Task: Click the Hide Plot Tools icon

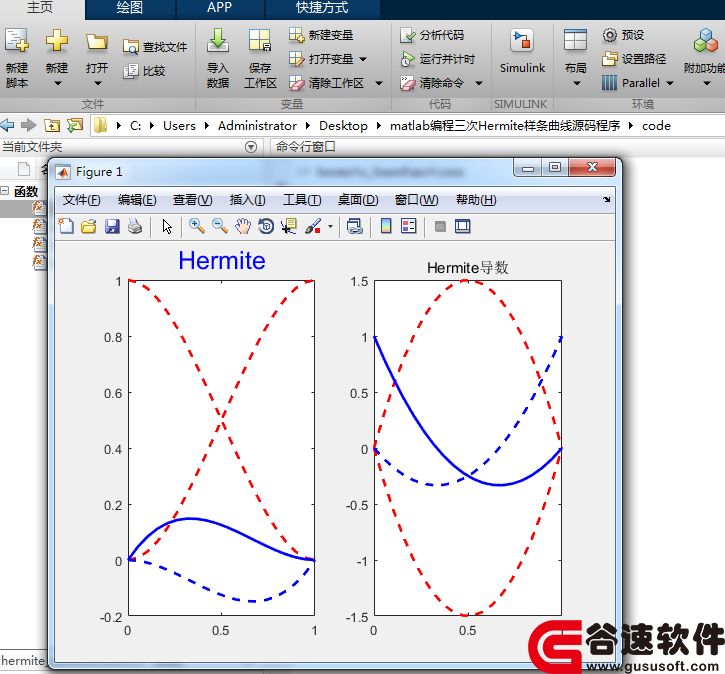Action: coord(440,227)
